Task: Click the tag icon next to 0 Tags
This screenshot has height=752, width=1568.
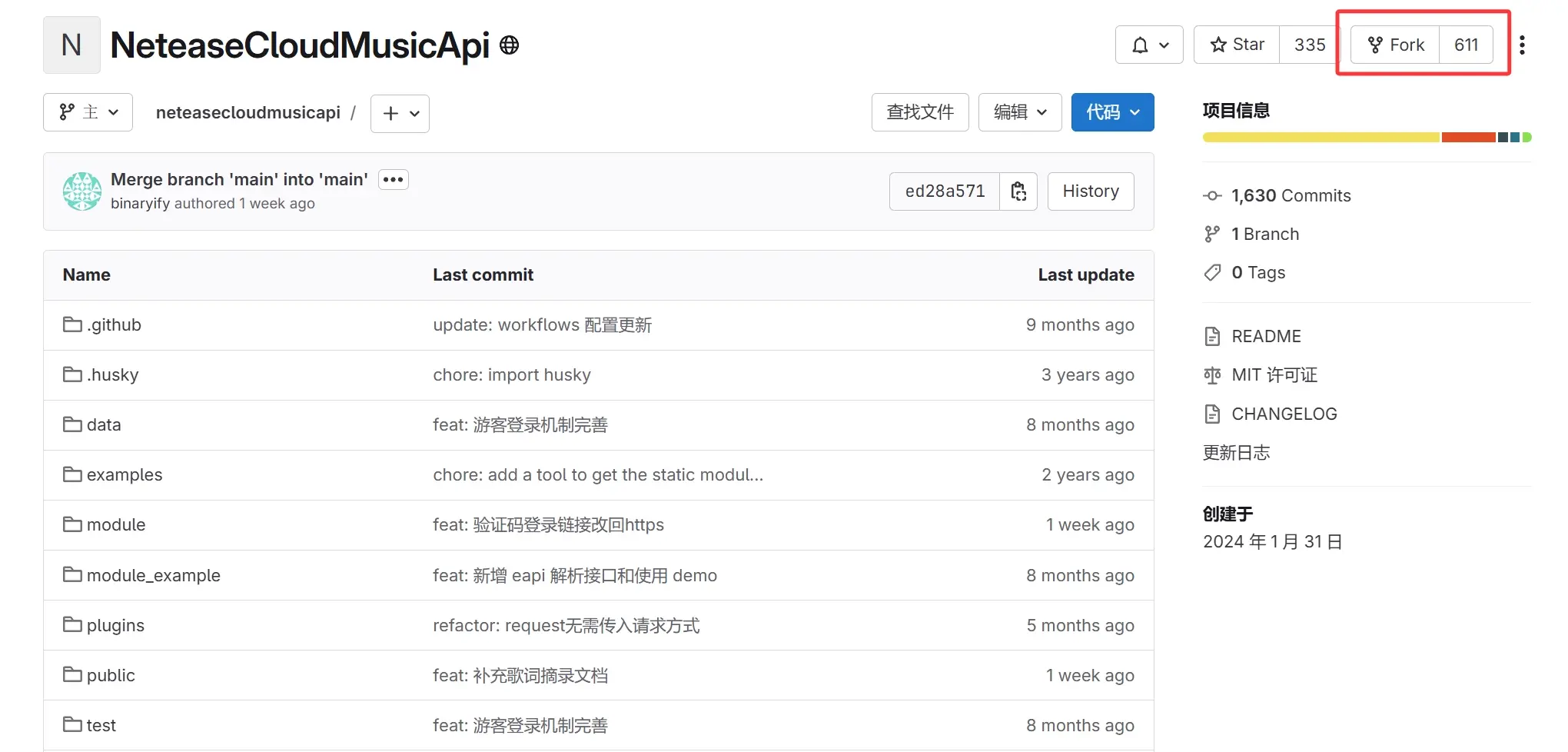Action: tap(1212, 271)
